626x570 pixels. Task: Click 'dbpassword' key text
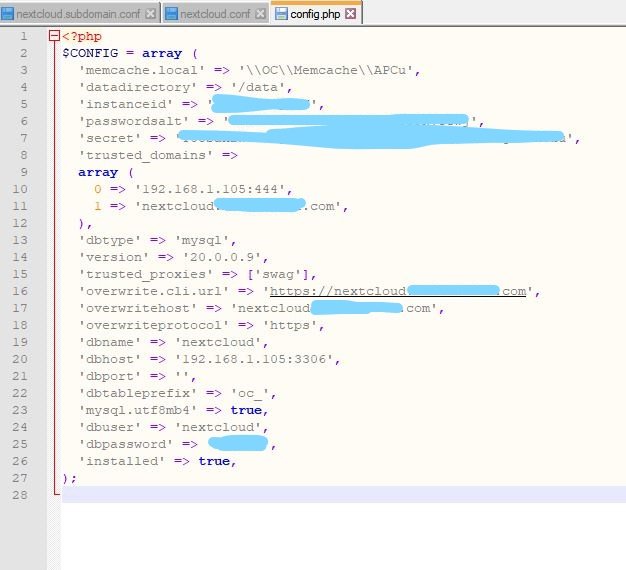[126, 444]
